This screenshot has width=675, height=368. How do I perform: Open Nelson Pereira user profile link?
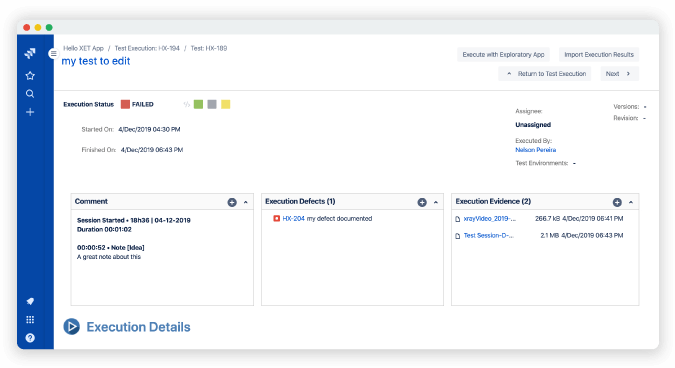[536, 150]
